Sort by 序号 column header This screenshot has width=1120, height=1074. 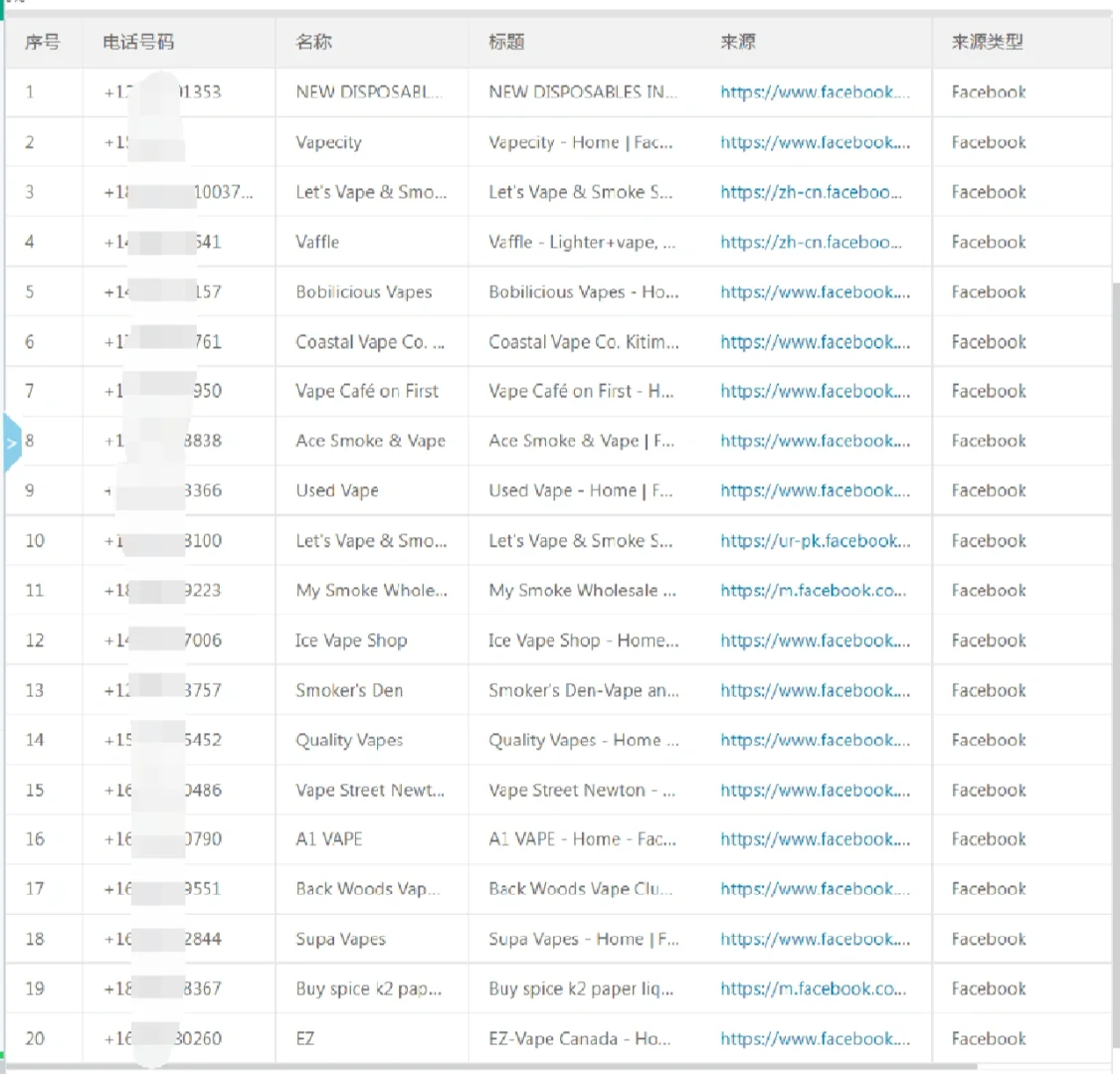pyautogui.click(x=42, y=42)
